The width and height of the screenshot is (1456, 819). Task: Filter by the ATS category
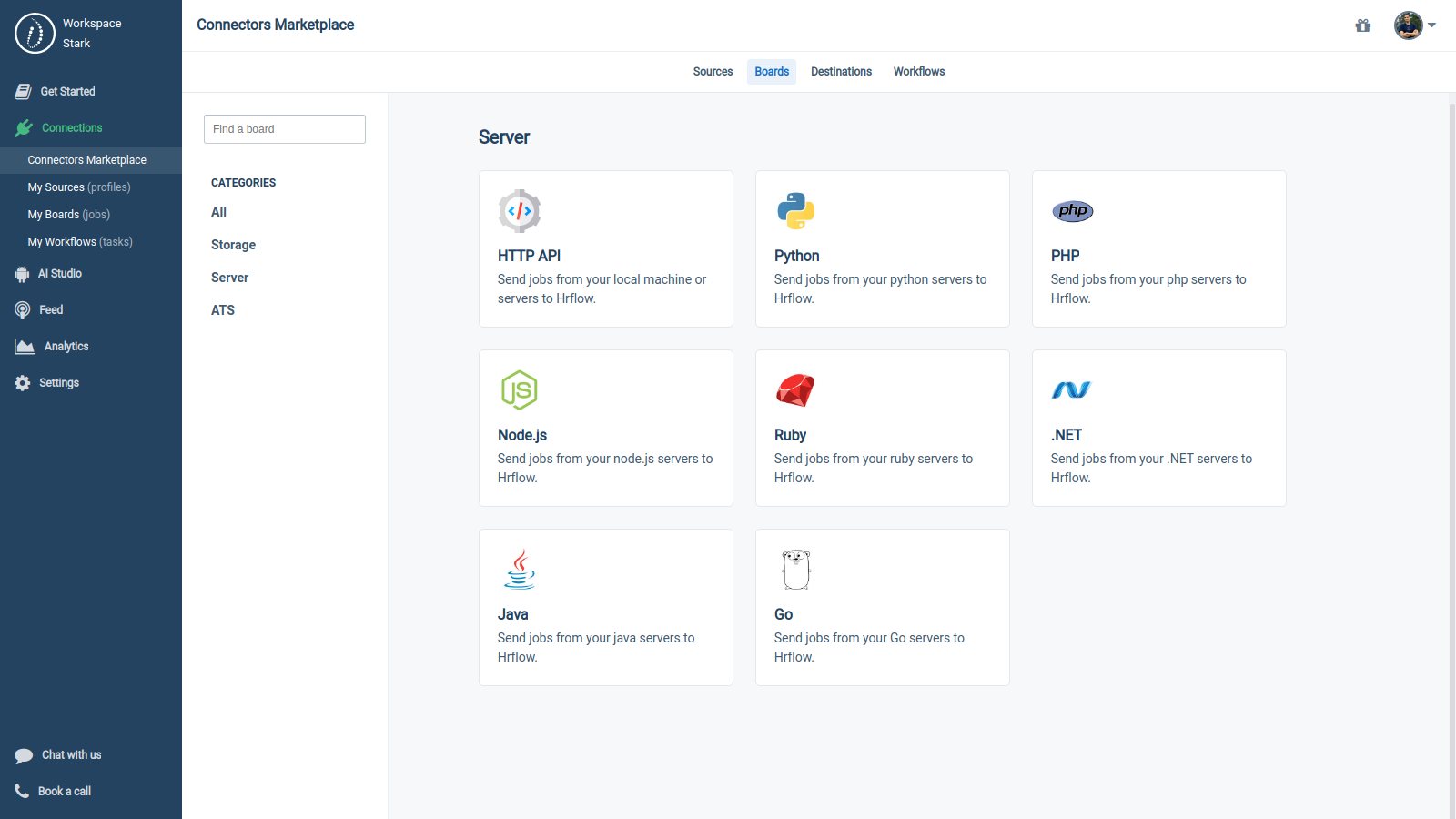[223, 310]
